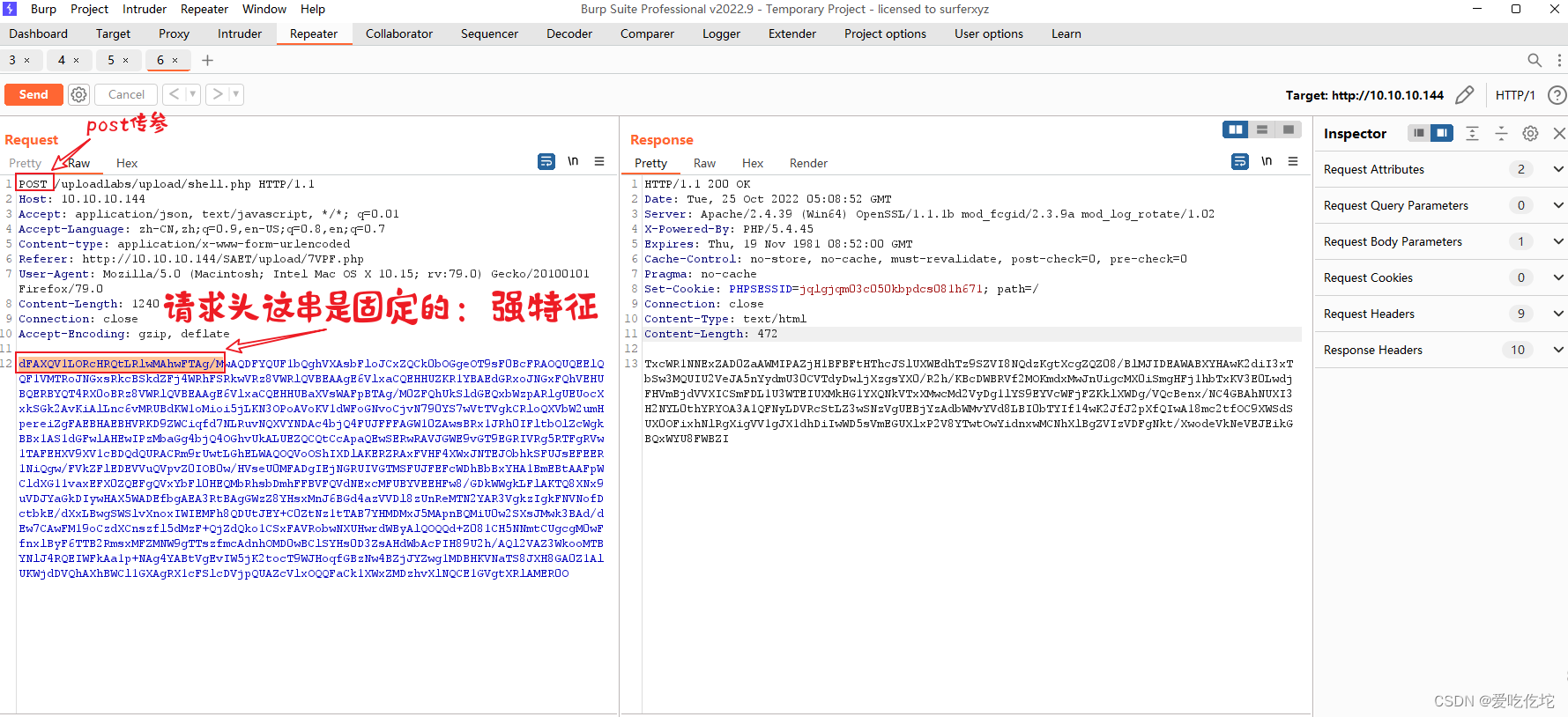Go forward to next request in history

(x=217, y=94)
